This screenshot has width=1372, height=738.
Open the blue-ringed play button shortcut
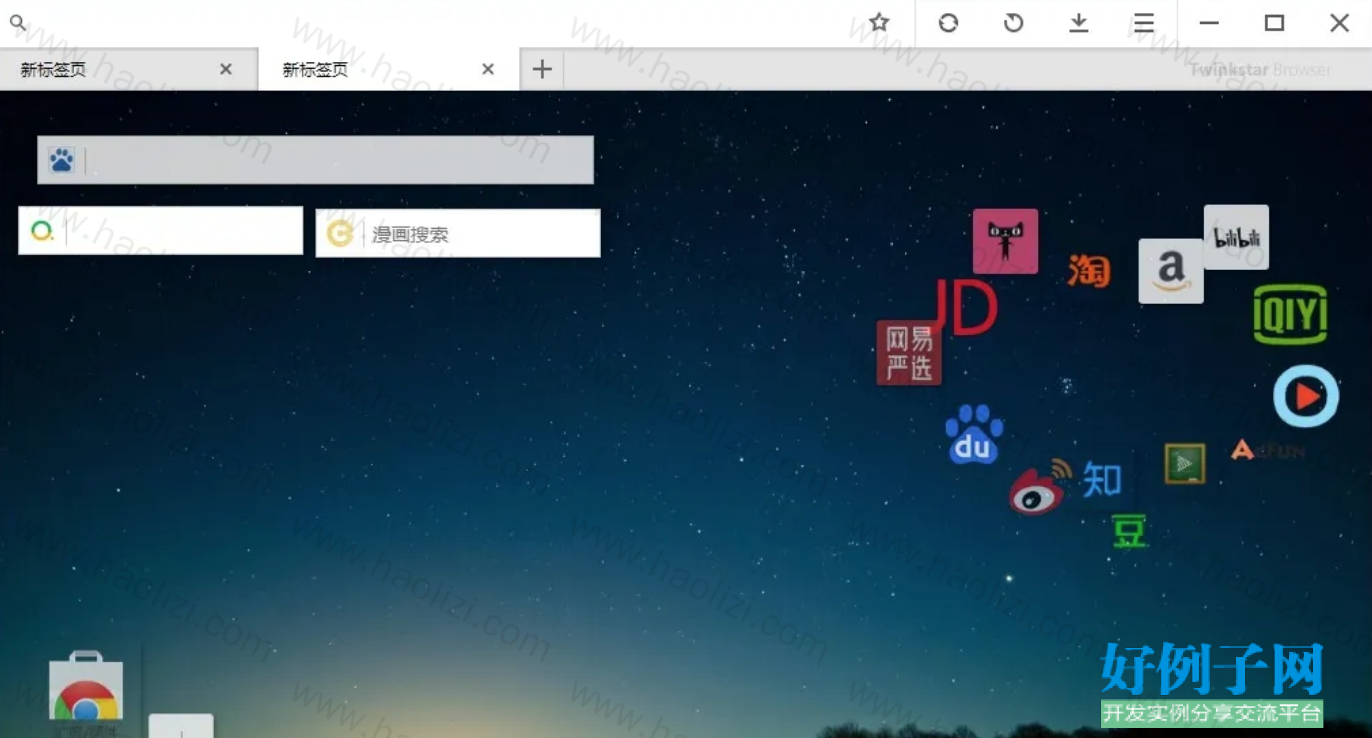click(1306, 397)
